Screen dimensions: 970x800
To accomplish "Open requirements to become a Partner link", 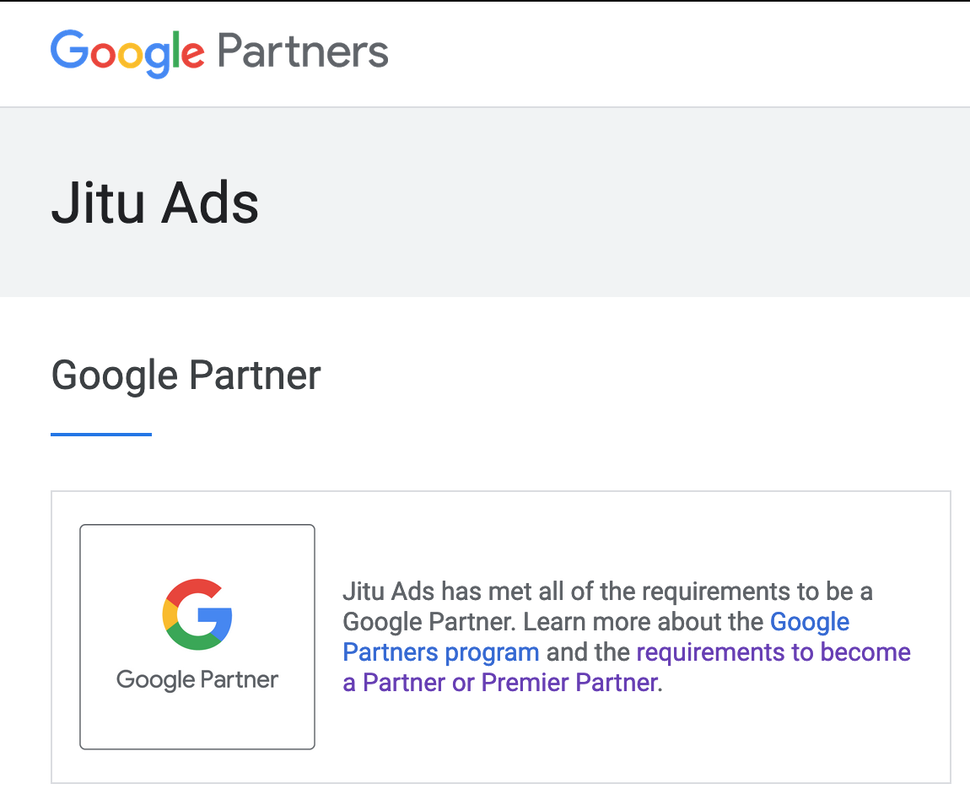I will coord(773,653).
